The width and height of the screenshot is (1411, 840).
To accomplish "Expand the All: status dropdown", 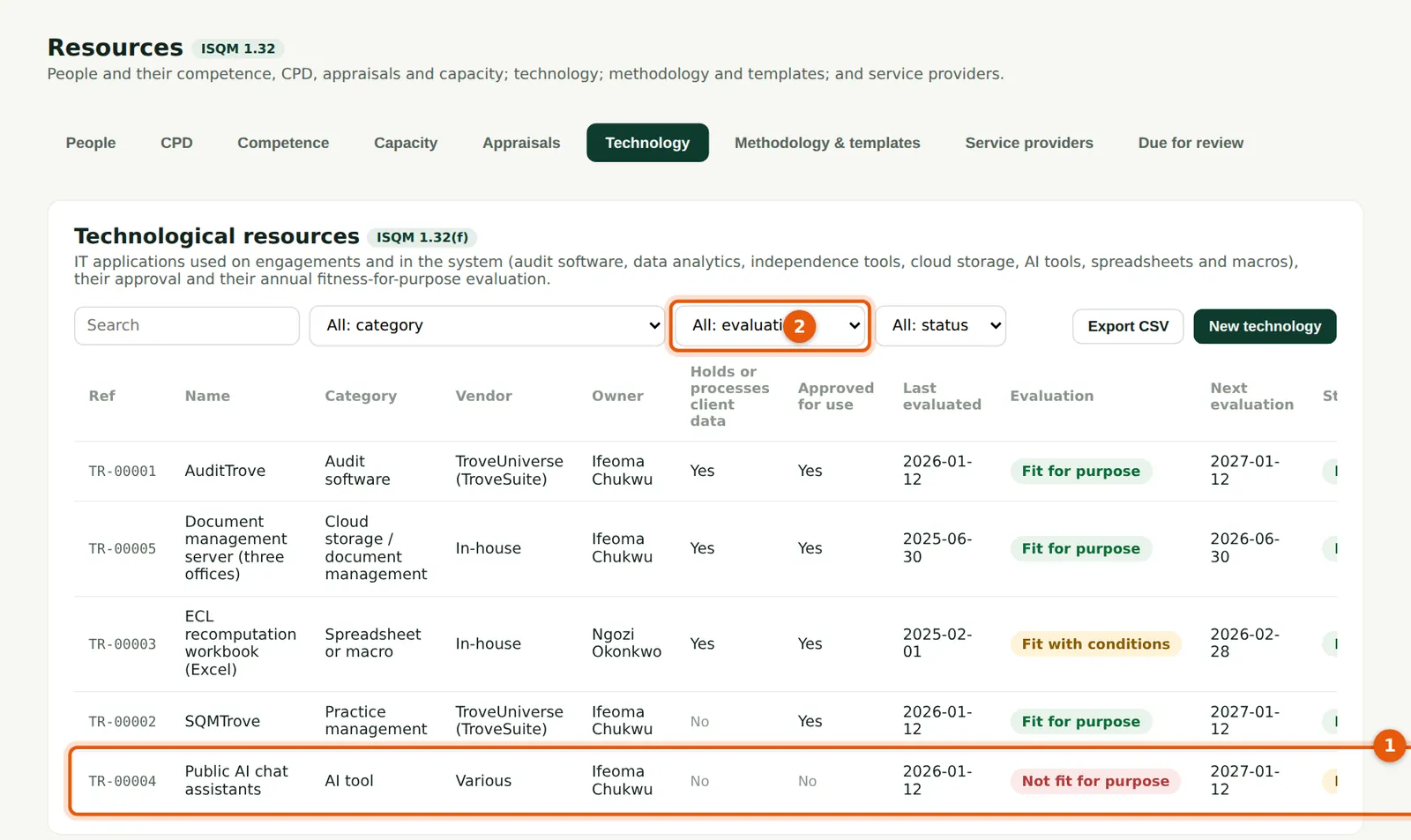I will [x=940, y=326].
